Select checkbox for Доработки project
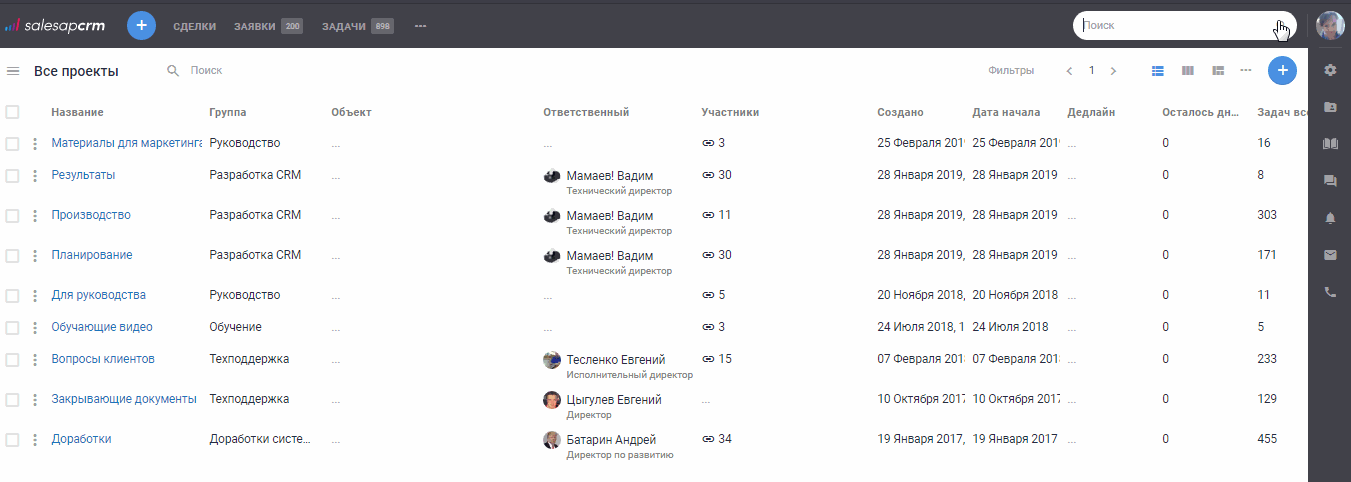This screenshot has width=1351, height=482. (12, 440)
